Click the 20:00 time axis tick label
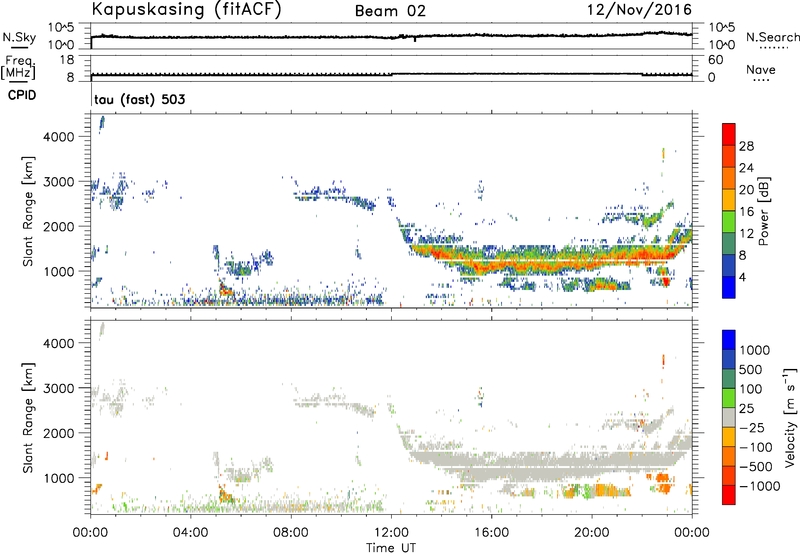 click(x=591, y=533)
